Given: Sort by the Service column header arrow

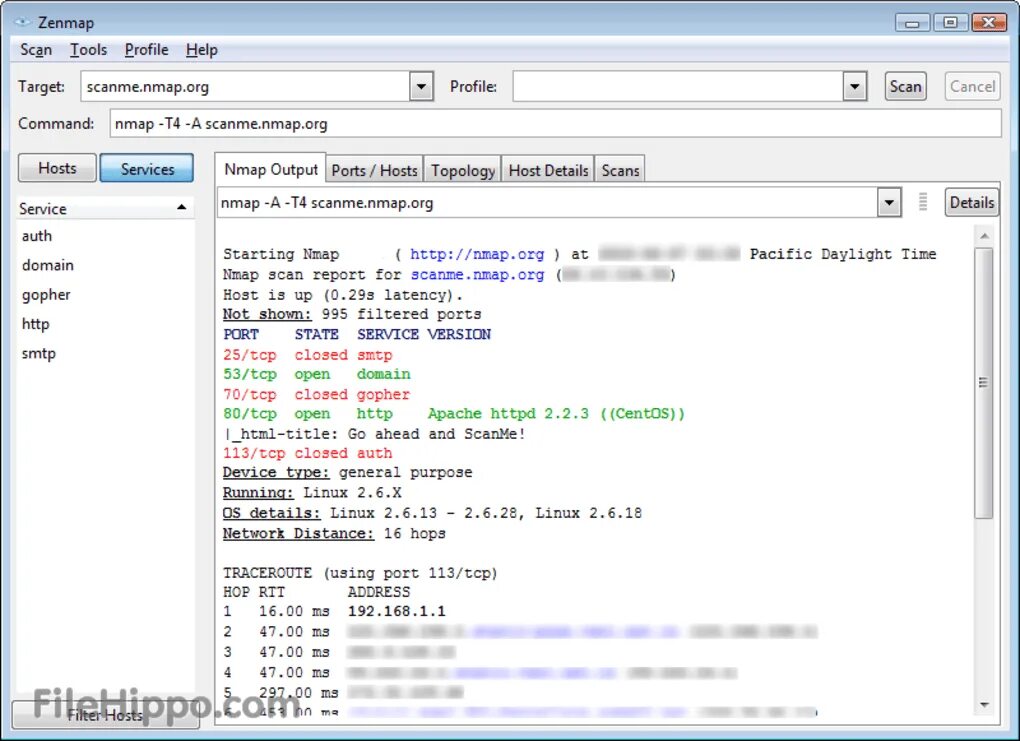Looking at the screenshot, I should pyautogui.click(x=181, y=208).
